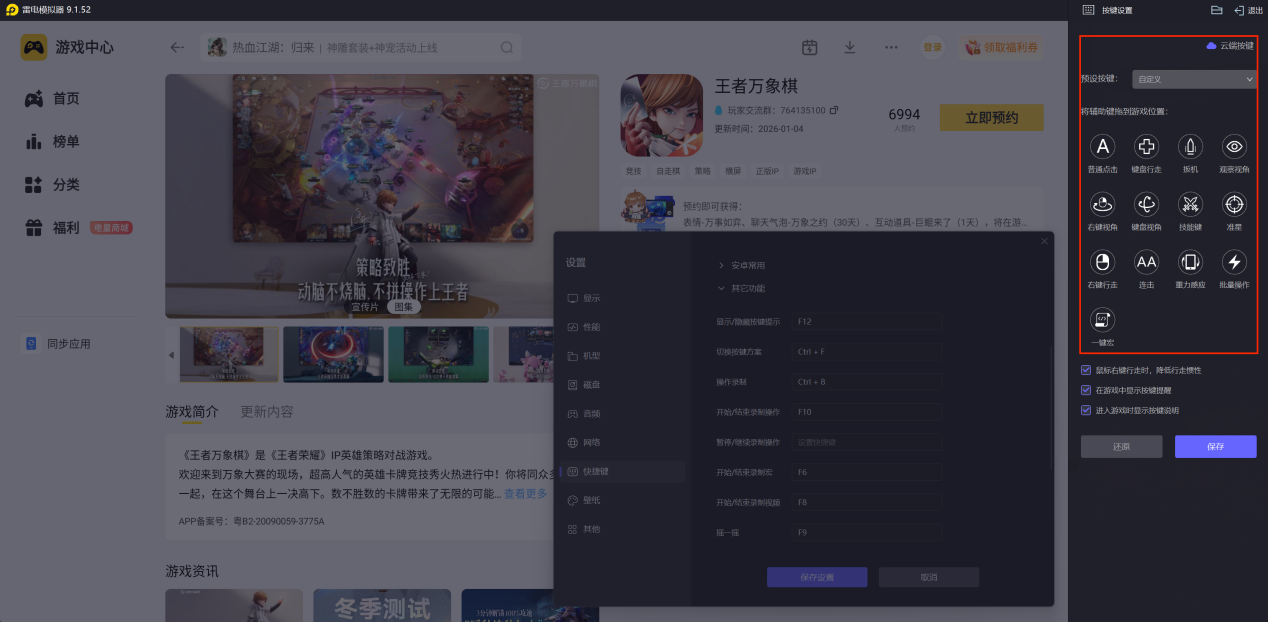The image size is (1268, 622).
Task: Open the downloads arrow icon
Action: click(x=850, y=47)
